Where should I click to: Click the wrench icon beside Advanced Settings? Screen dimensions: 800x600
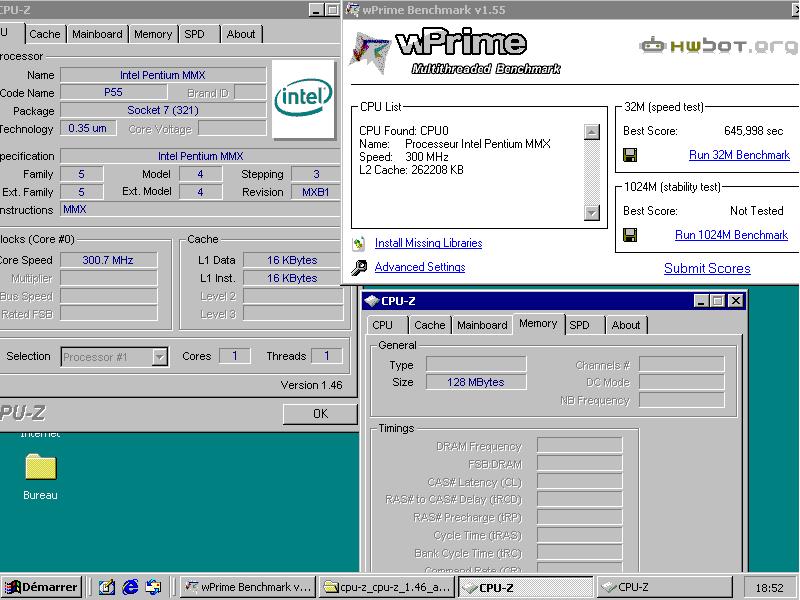pos(359,267)
